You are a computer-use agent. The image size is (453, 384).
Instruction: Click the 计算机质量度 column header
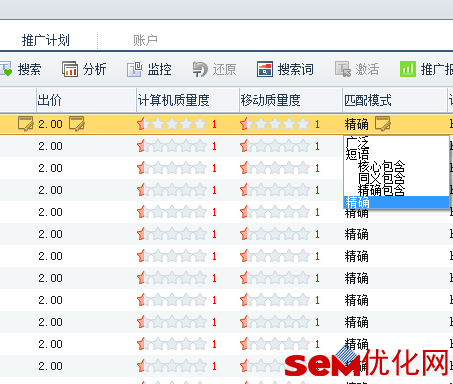pyautogui.click(x=188, y=100)
